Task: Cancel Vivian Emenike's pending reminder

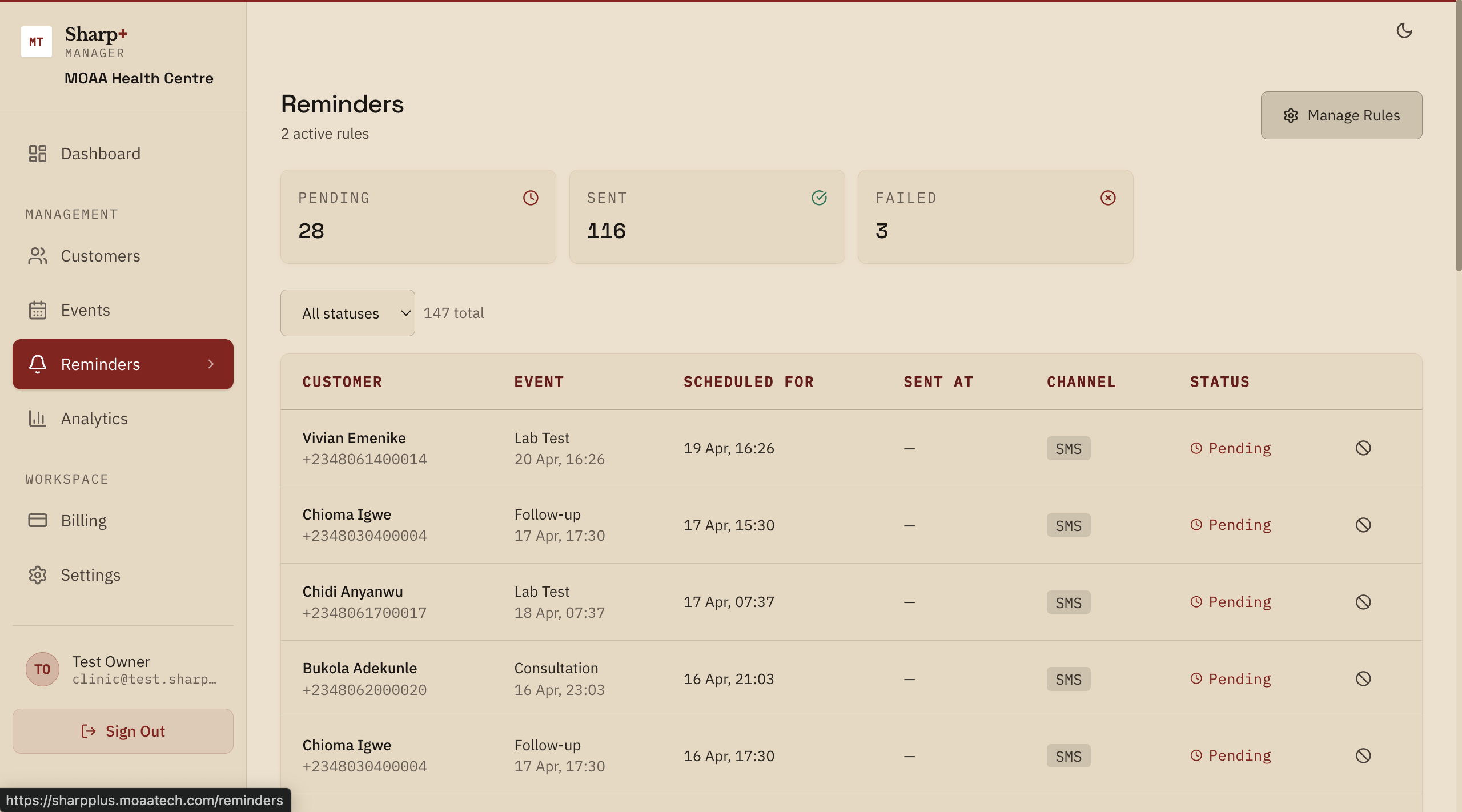Action: 1363,448
